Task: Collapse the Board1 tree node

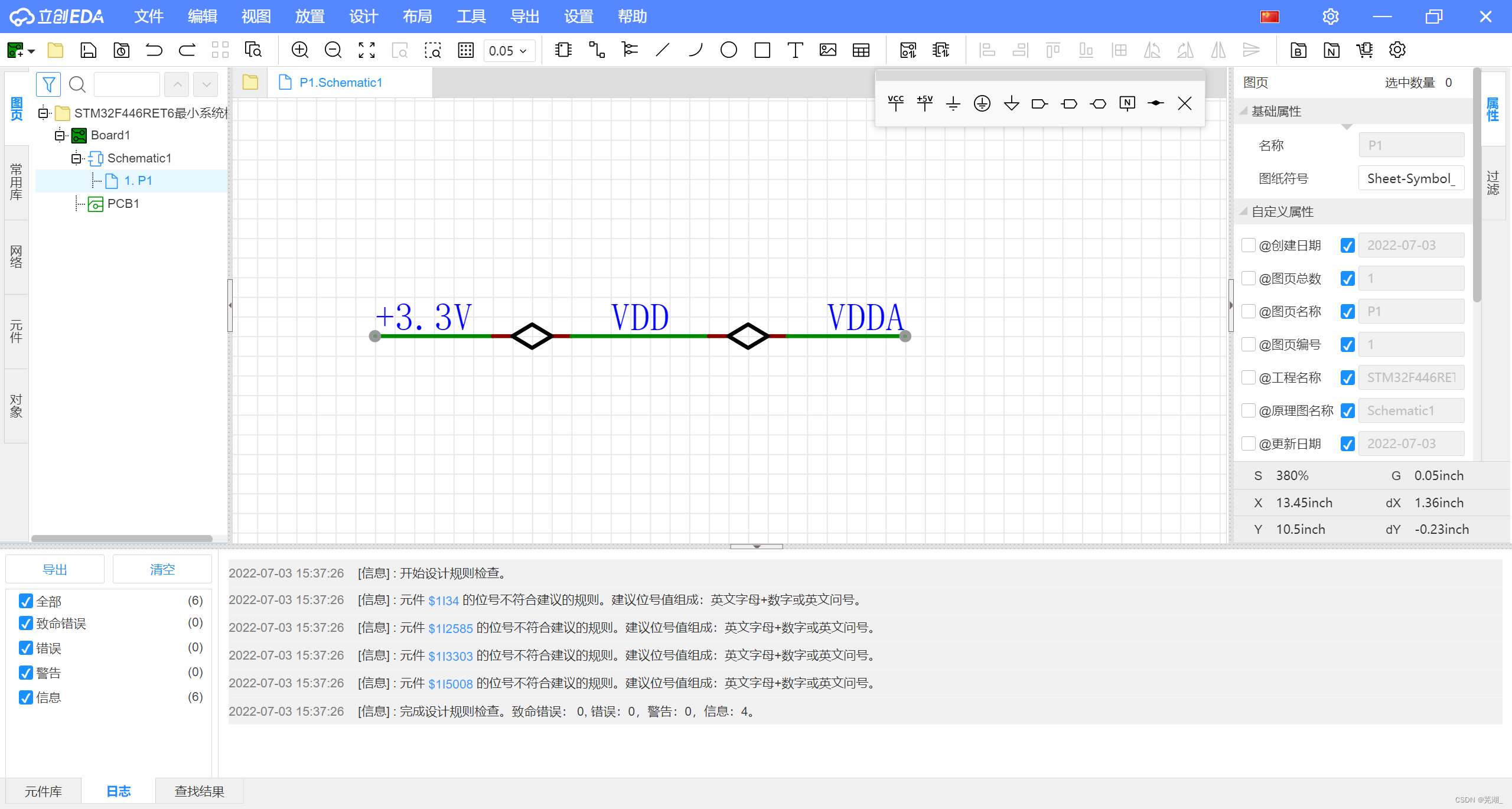Action: tap(60, 135)
